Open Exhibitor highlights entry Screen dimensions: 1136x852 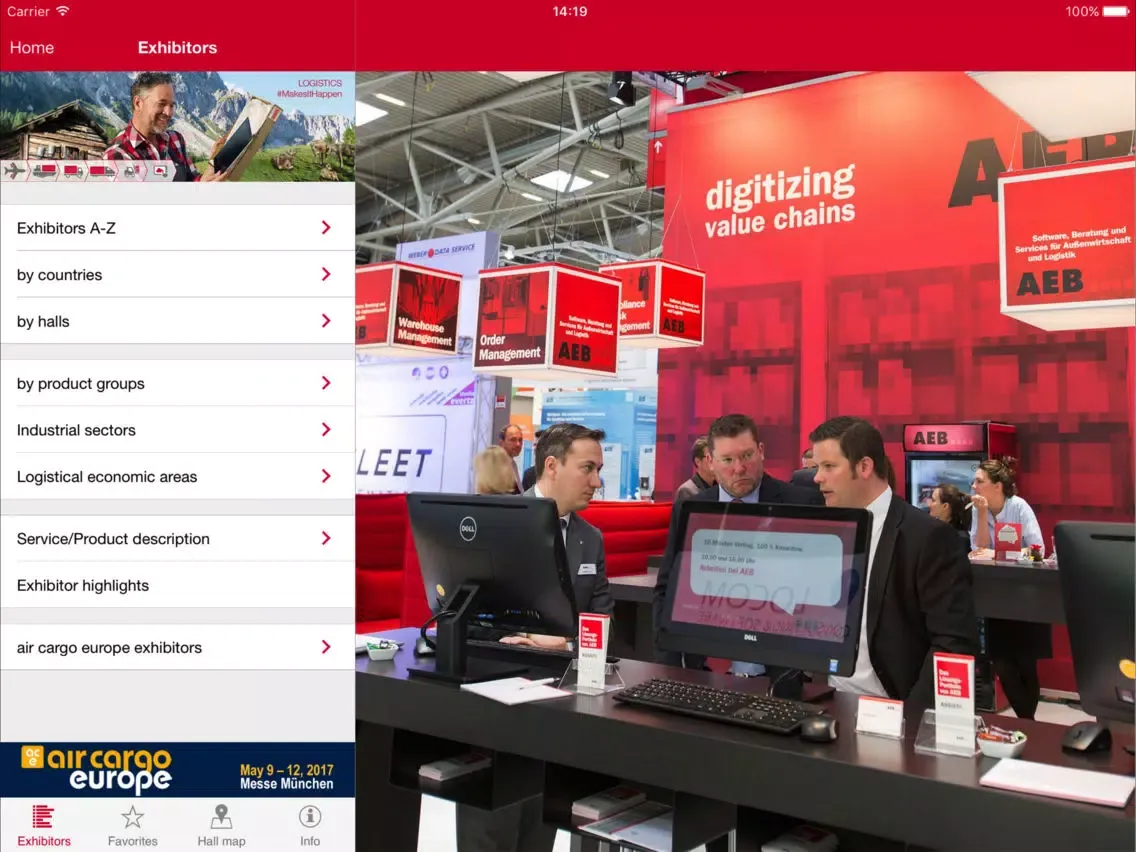point(178,585)
